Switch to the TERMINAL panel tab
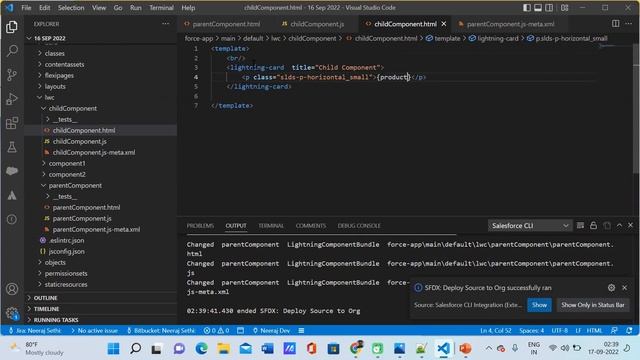The height and width of the screenshot is (360, 640). (271, 226)
